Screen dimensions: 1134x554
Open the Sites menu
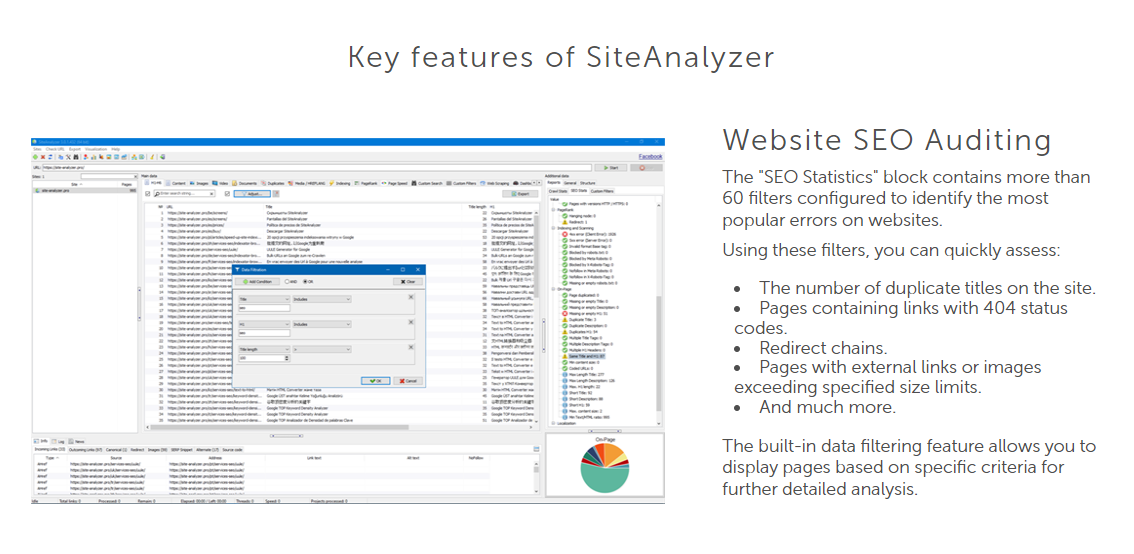point(37,149)
